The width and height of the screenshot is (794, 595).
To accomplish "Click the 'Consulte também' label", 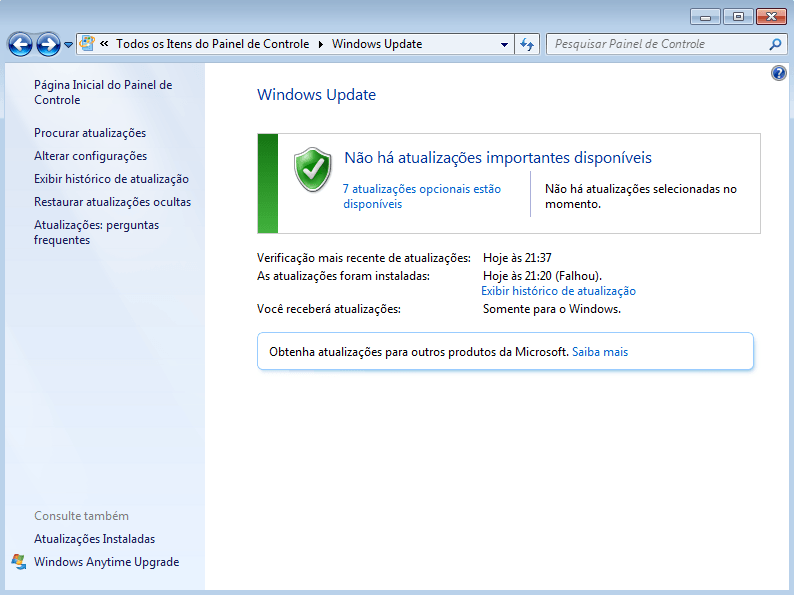I will click(82, 516).
